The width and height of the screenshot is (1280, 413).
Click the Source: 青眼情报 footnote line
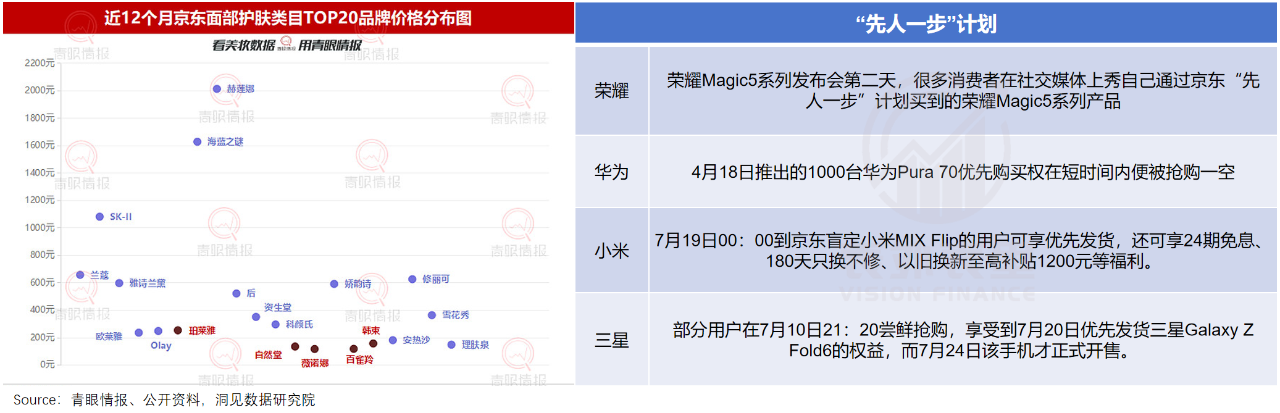coord(165,400)
